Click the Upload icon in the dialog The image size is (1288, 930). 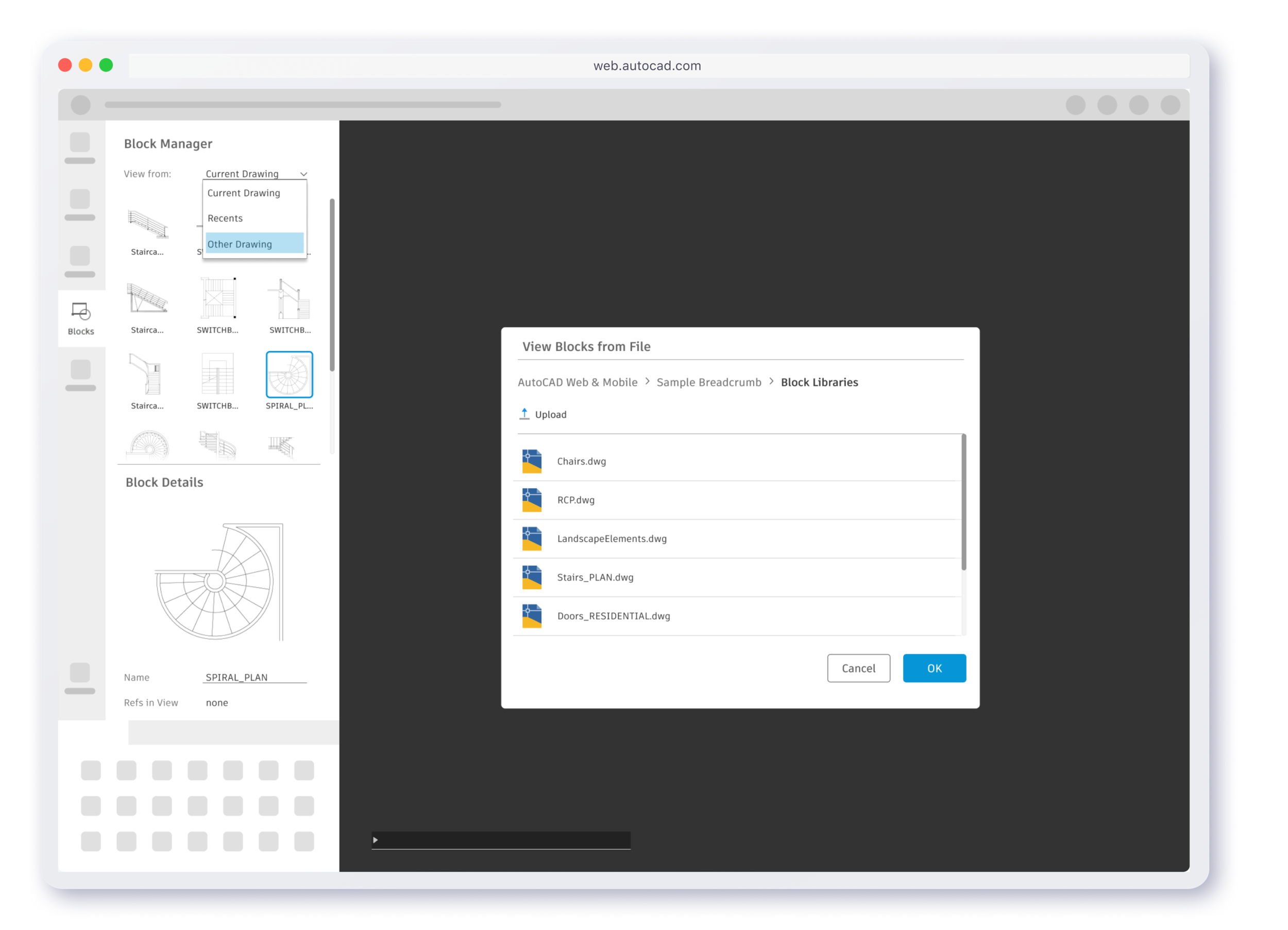click(524, 414)
